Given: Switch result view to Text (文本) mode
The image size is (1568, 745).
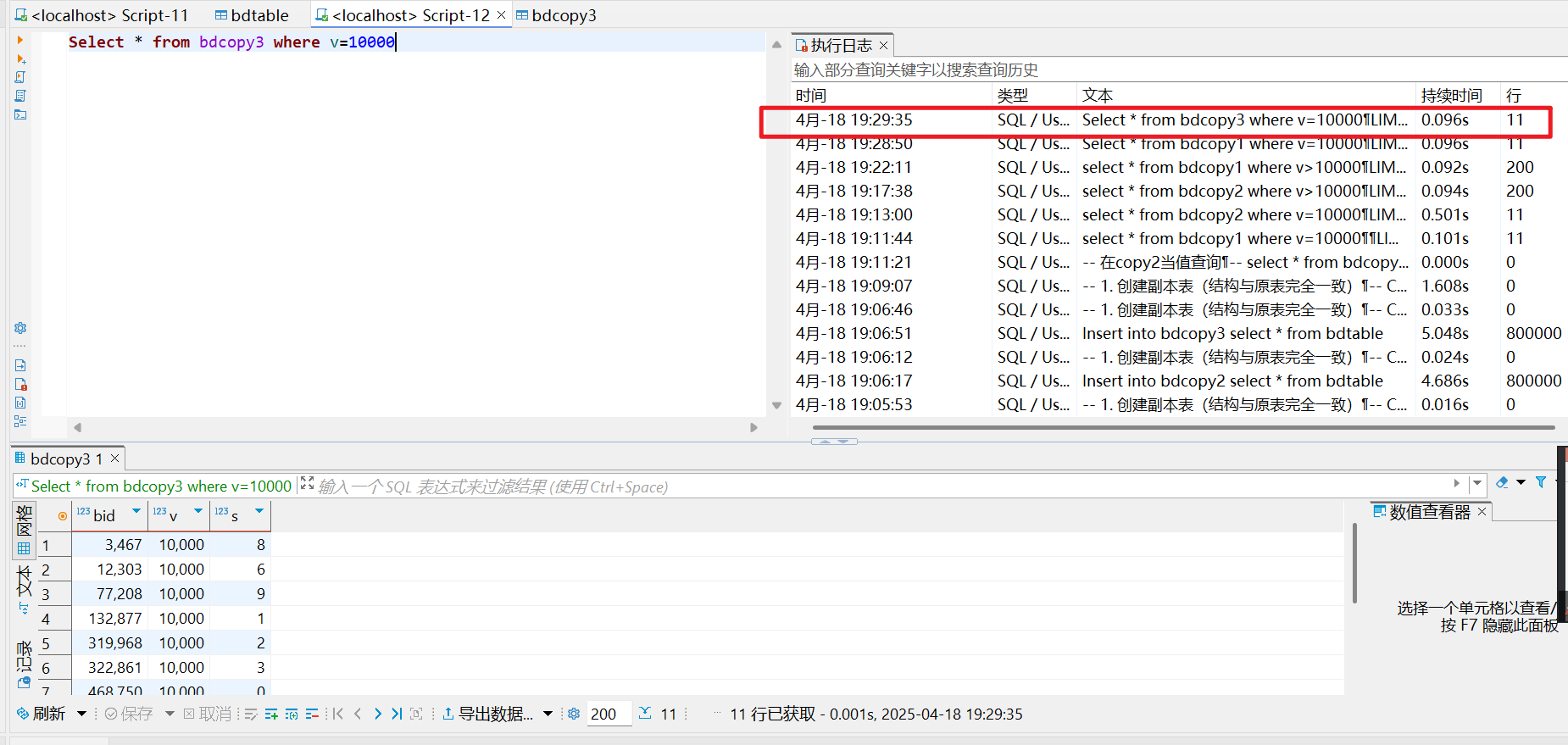Looking at the screenshot, I should point(24,589).
